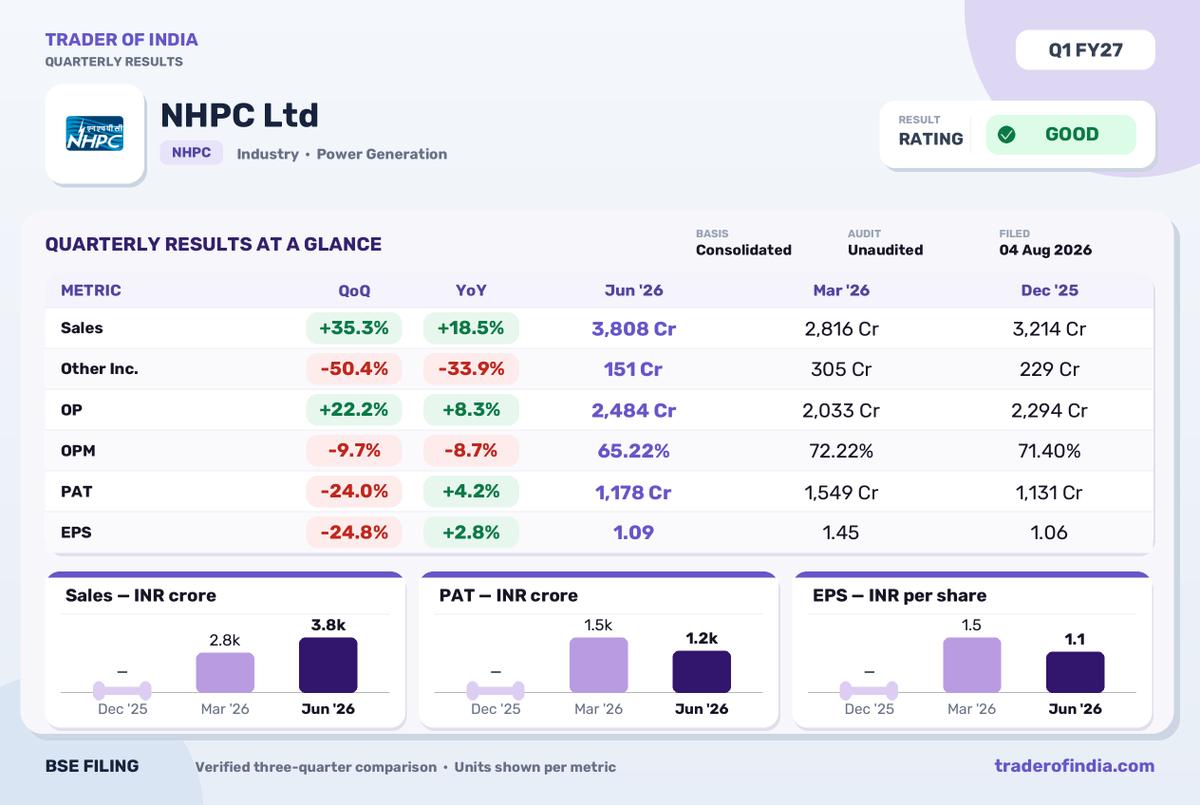Click the QoQ column header
The width and height of the screenshot is (1200, 805).
pyautogui.click(x=354, y=291)
